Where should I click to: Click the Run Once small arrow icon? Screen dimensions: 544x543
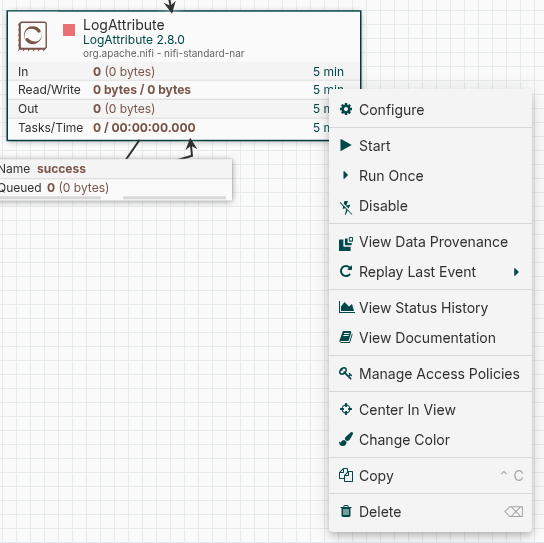tap(345, 175)
